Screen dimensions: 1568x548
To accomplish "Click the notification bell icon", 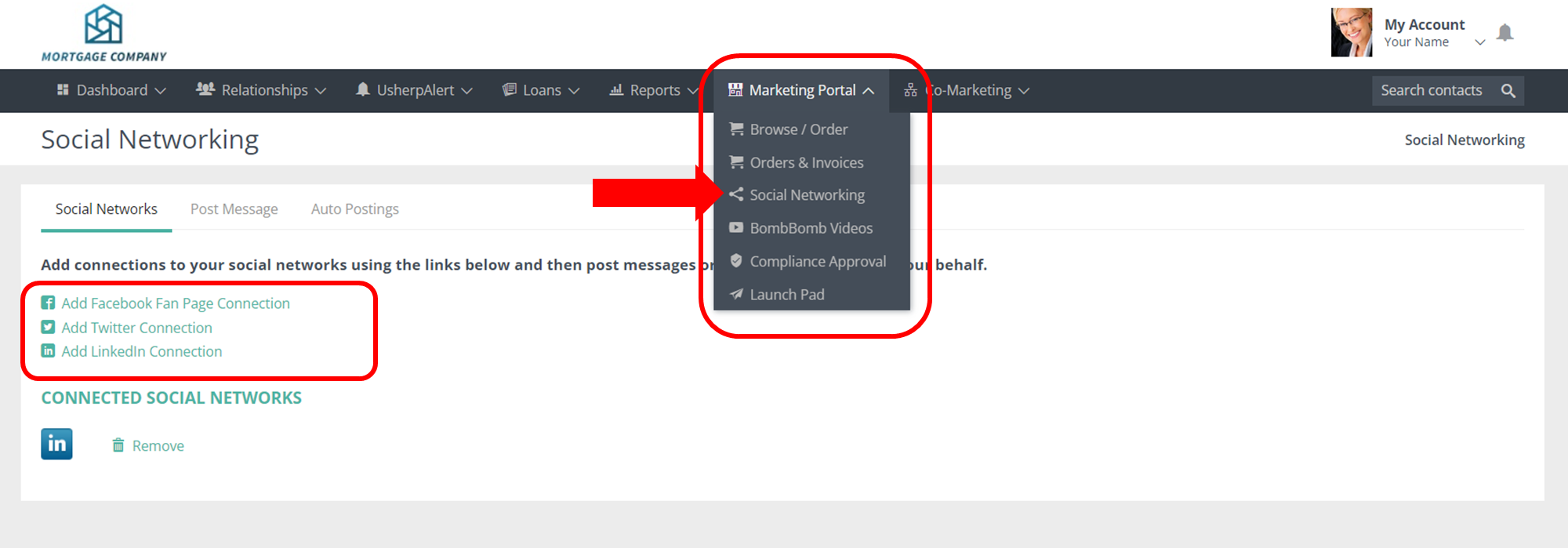I will tap(1504, 33).
